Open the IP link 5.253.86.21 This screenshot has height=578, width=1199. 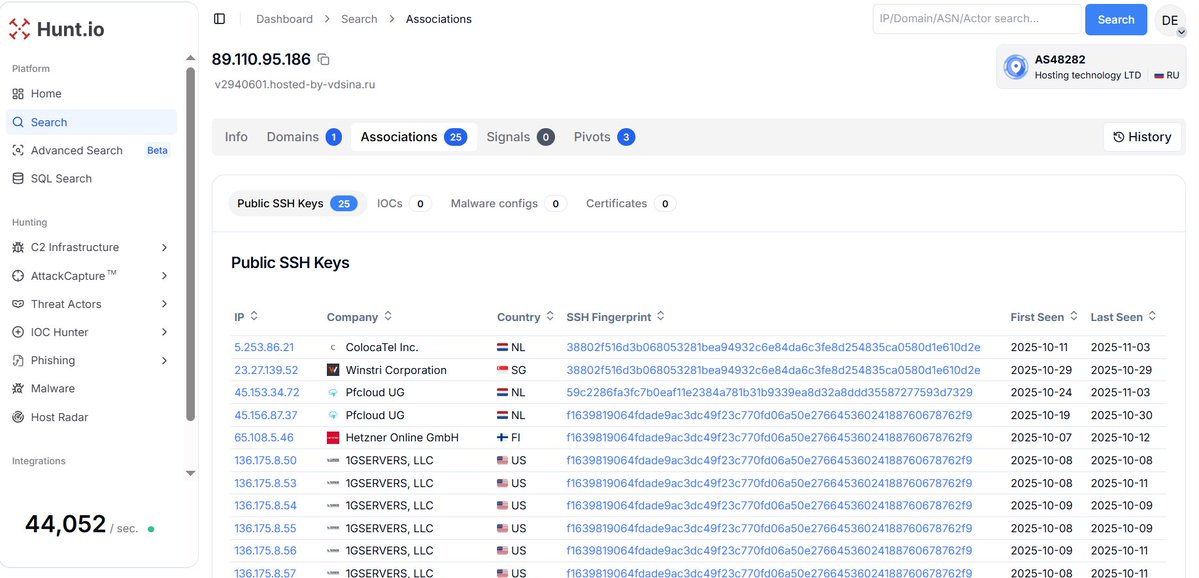(x=264, y=346)
